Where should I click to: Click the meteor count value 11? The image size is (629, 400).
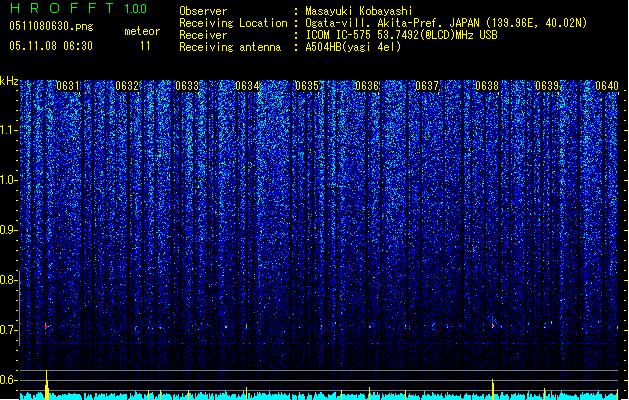[x=145, y=46]
